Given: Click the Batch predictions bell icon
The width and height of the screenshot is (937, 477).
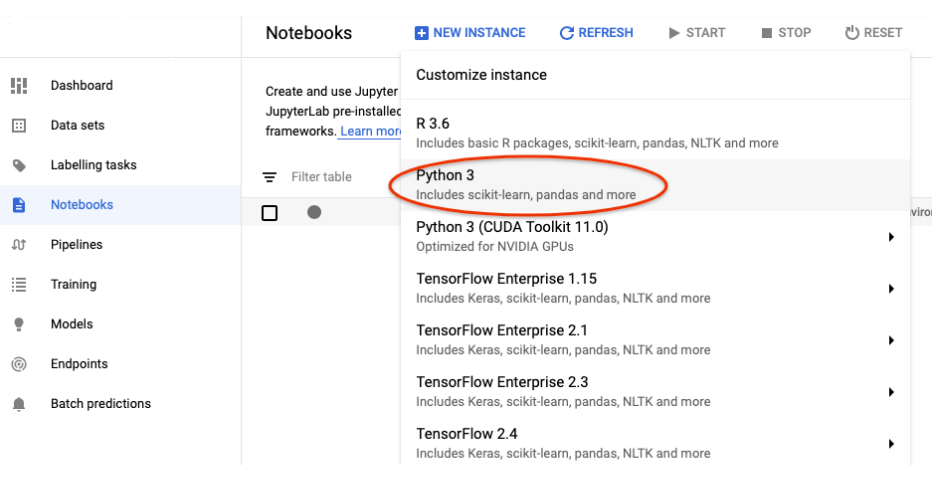Looking at the screenshot, I should 19,404.
